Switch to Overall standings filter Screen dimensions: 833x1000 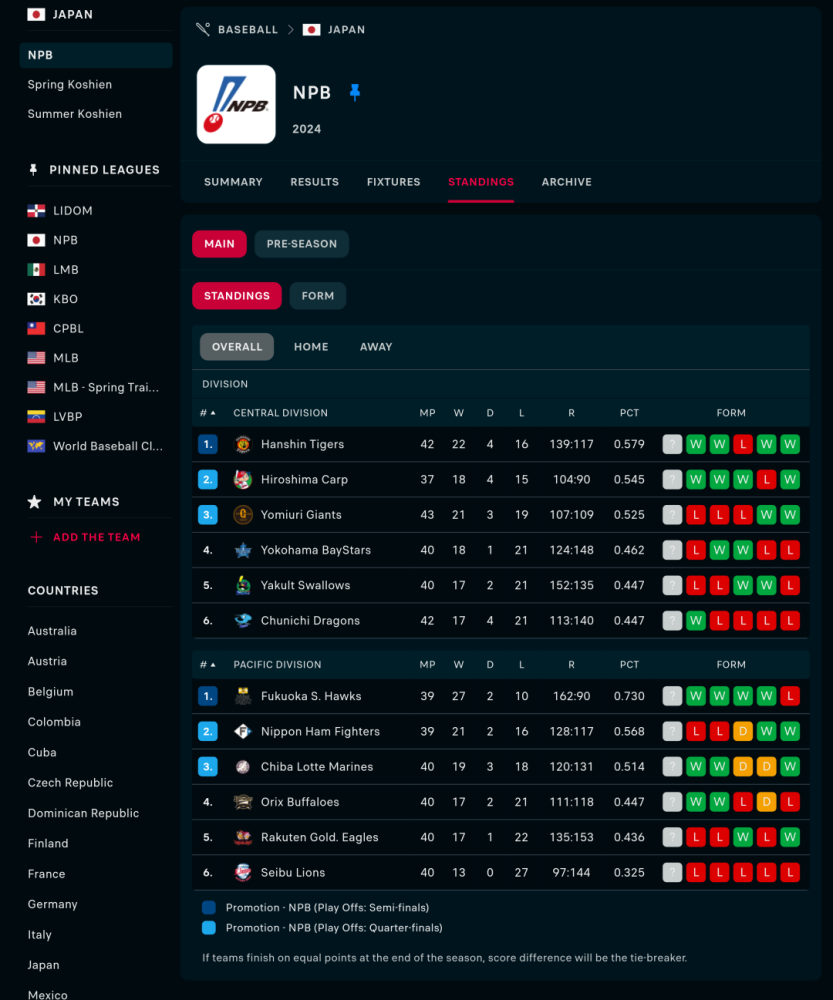(x=237, y=347)
